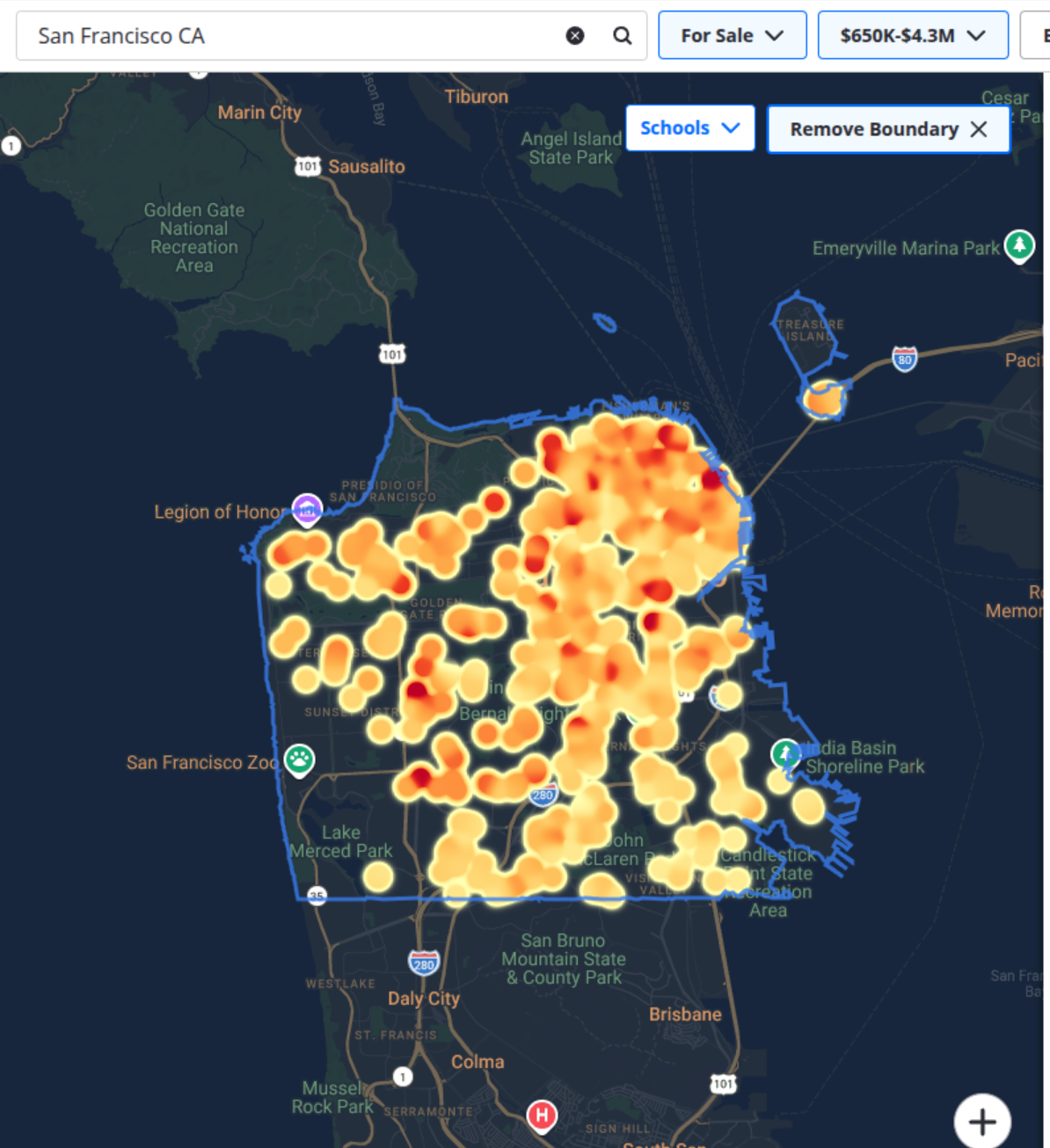Image resolution: width=1050 pixels, height=1148 pixels.
Task: Open the For Sale filter dropdown
Action: click(732, 34)
